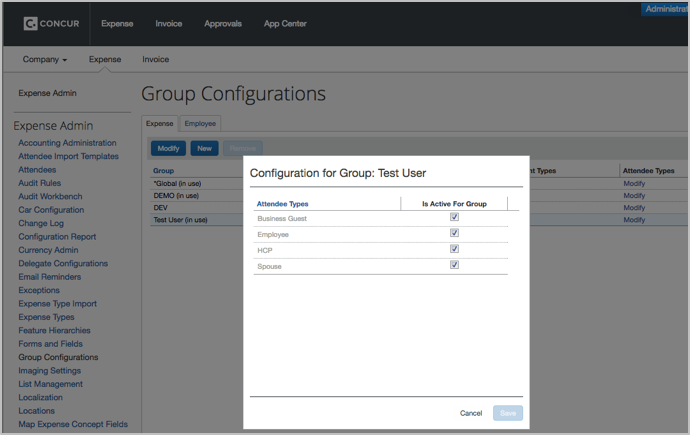
Task: Click the Save button in dialog
Action: pos(507,413)
